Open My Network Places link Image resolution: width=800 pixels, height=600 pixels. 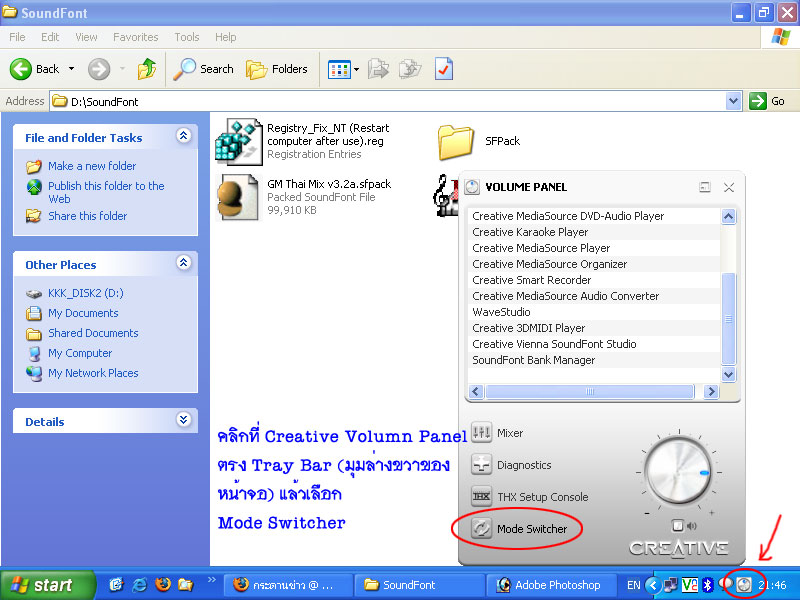pos(93,373)
